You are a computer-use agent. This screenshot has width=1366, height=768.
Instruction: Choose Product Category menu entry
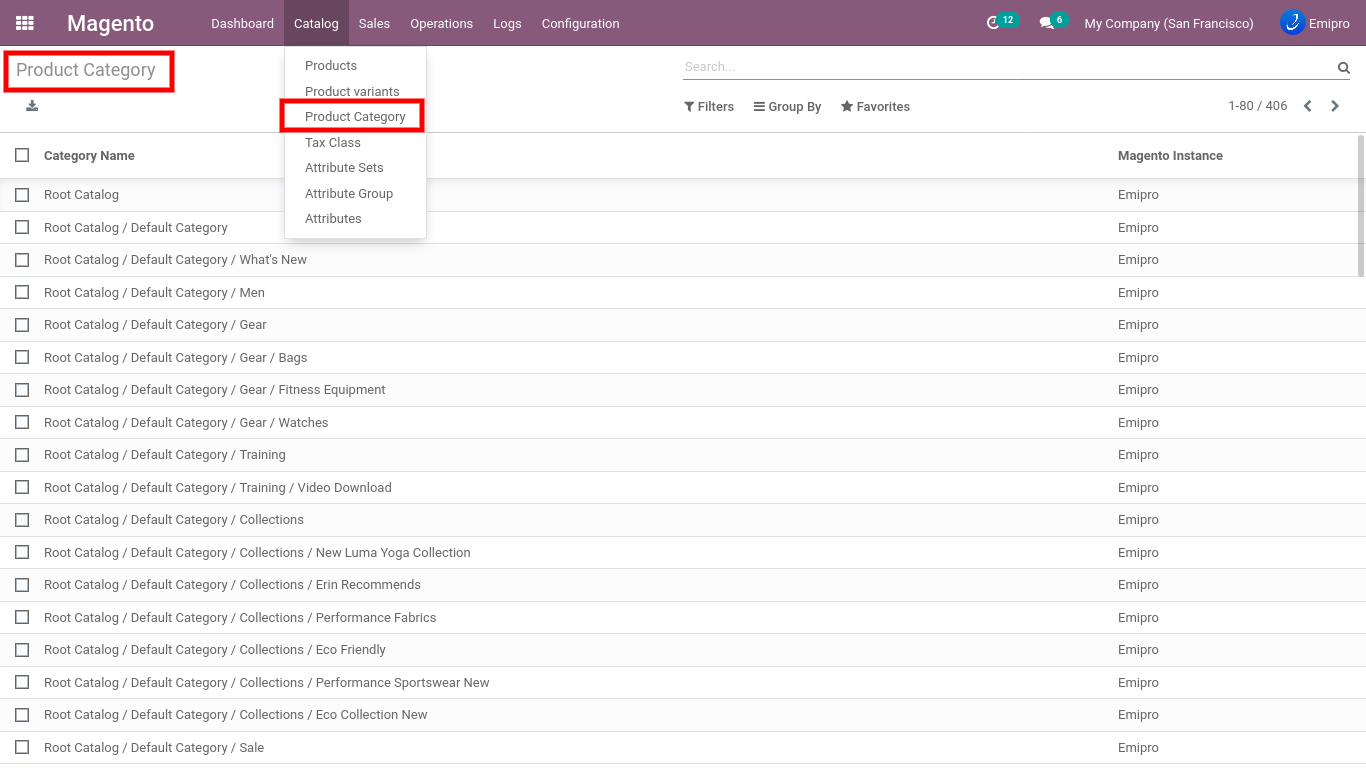(x=355, y=116)
